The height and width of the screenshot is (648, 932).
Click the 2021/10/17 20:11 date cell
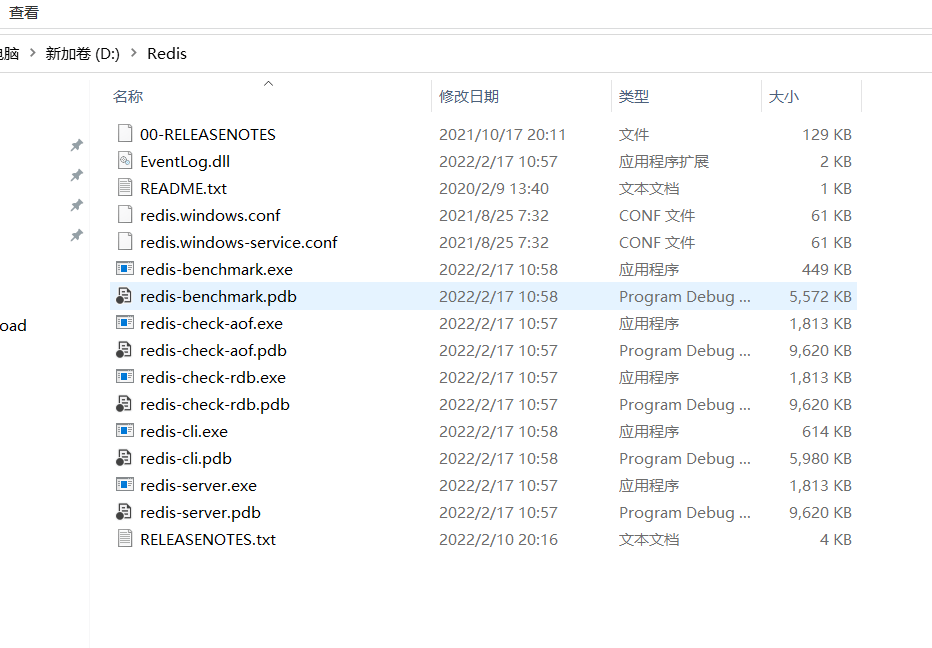[502, 134]
